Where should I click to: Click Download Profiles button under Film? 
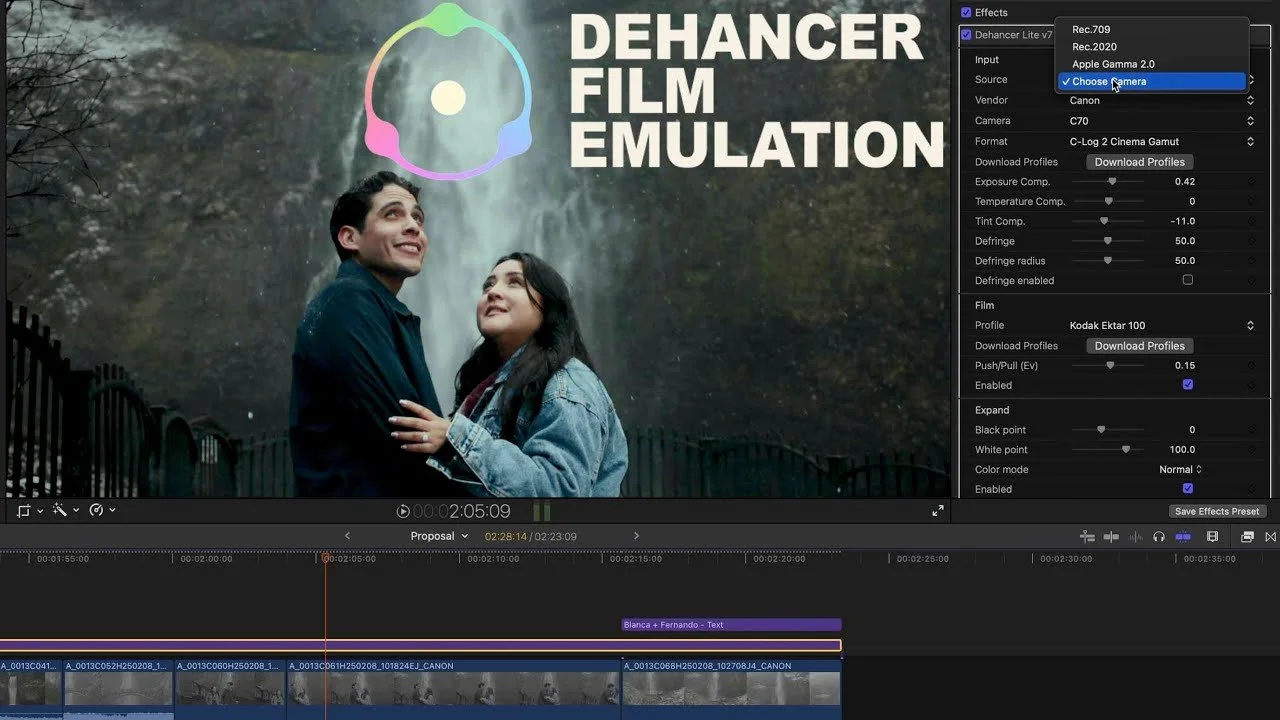coord(1139,346)
